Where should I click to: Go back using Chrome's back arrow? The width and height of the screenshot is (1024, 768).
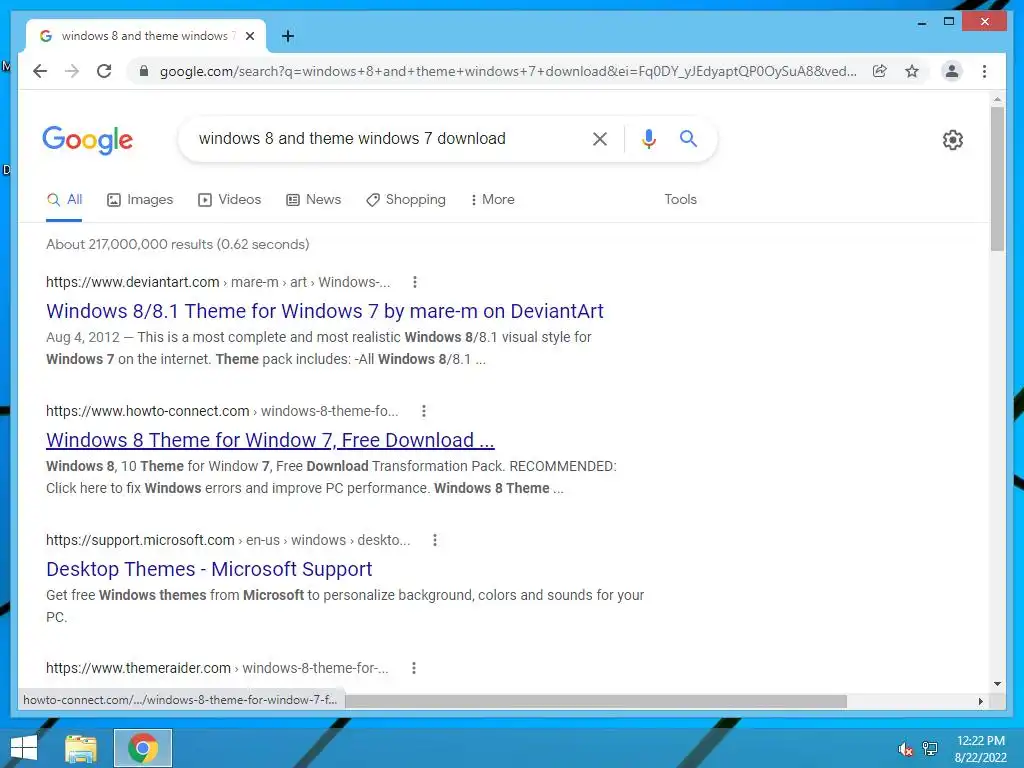(40, 71)
